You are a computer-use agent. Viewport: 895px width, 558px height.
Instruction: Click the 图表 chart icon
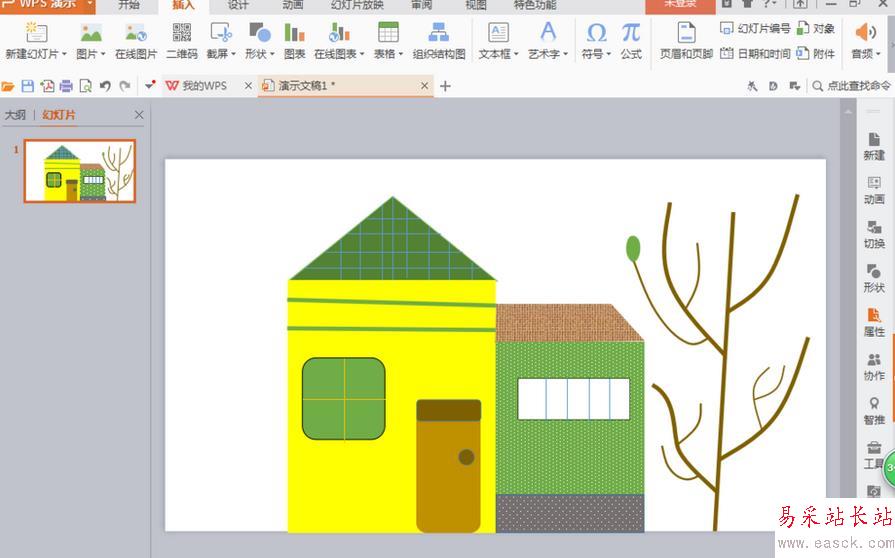pos(294,40)
